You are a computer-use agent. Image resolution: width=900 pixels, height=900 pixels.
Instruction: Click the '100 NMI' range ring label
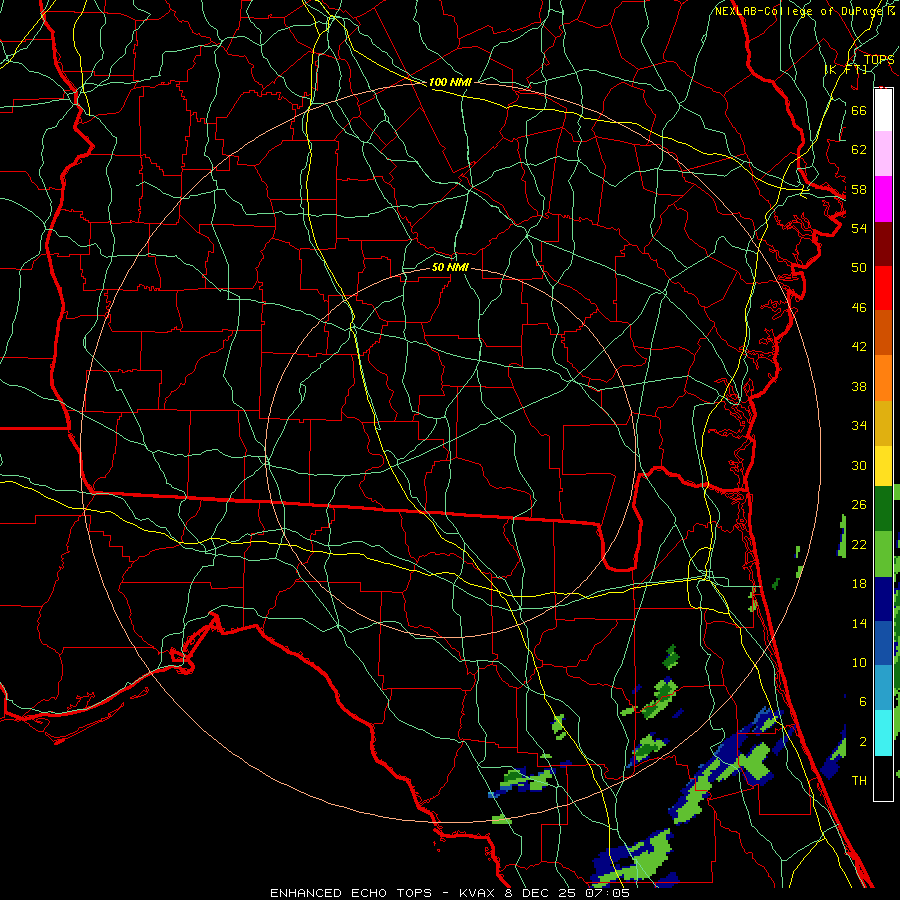[450, 82]
